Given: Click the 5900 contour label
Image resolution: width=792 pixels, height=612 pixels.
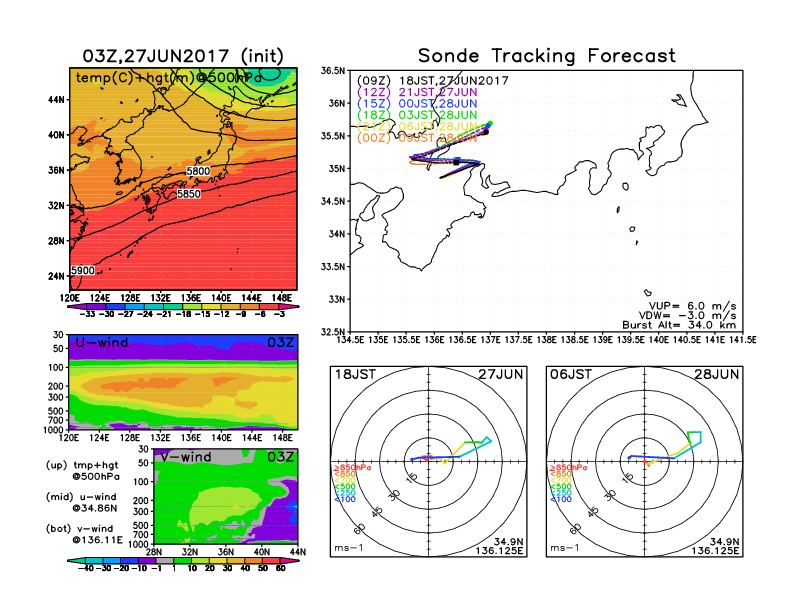Looking at the screenshot, I should click(85, 271).
